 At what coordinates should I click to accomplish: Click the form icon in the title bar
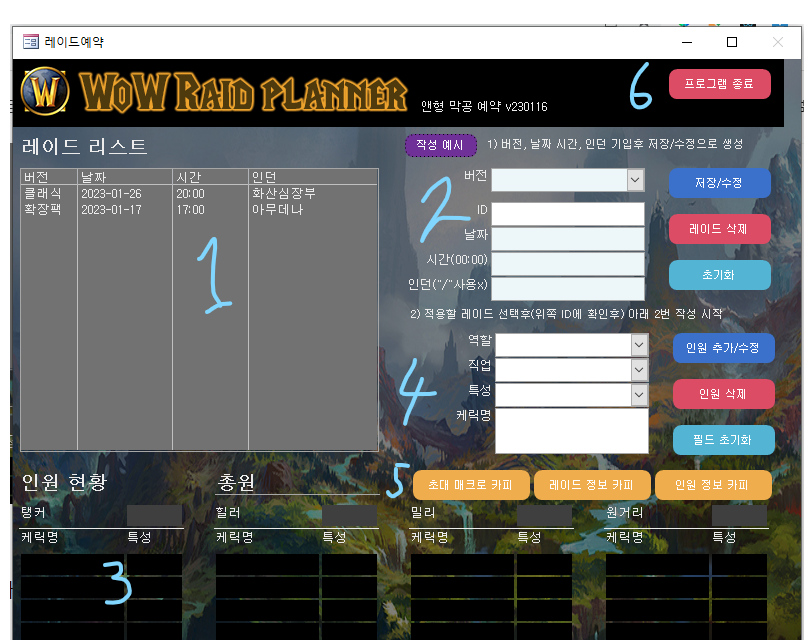pyautogui.click(x=30, y=42)
